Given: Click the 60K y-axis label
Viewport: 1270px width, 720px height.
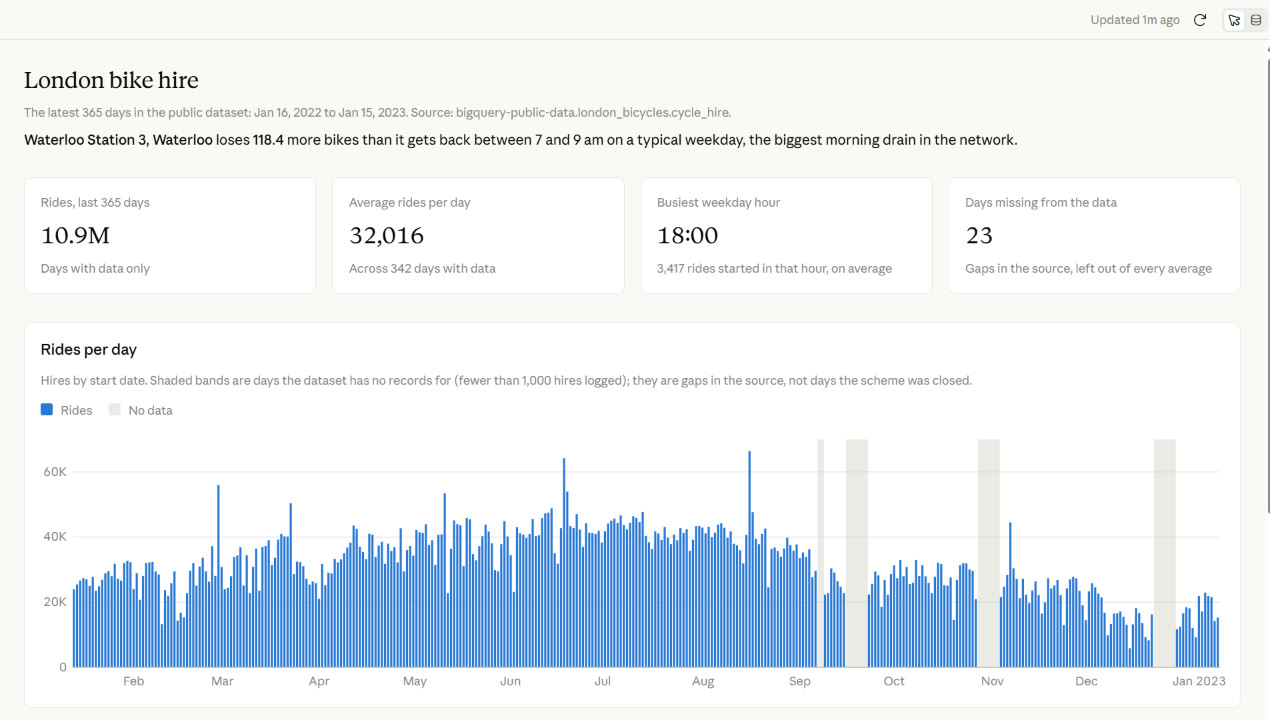Looking at the screenshot, I should tap(55, 471).
